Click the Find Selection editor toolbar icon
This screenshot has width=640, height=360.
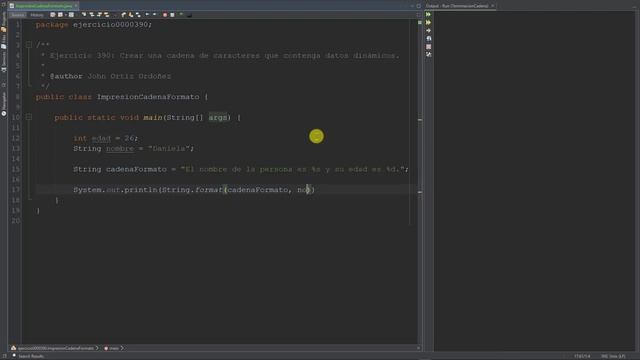pyautogui.click(x=84, y=15)
